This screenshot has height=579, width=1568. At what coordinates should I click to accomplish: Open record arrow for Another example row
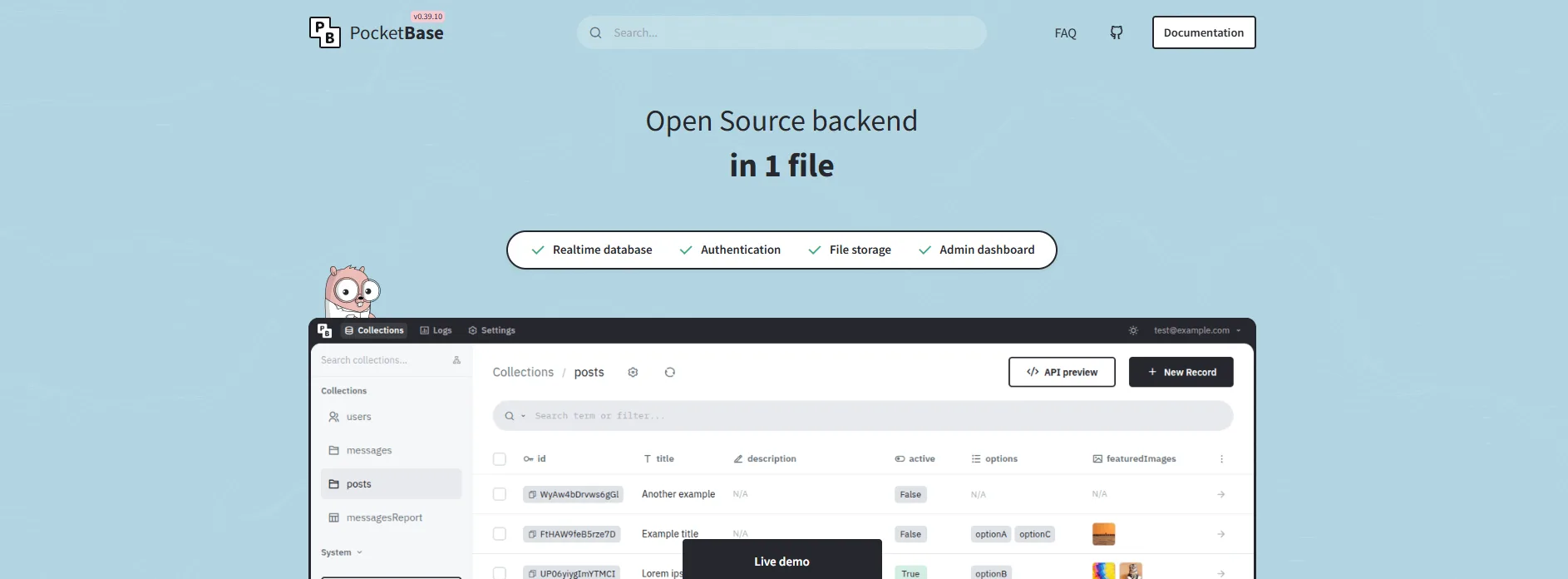pos(1221,494)
